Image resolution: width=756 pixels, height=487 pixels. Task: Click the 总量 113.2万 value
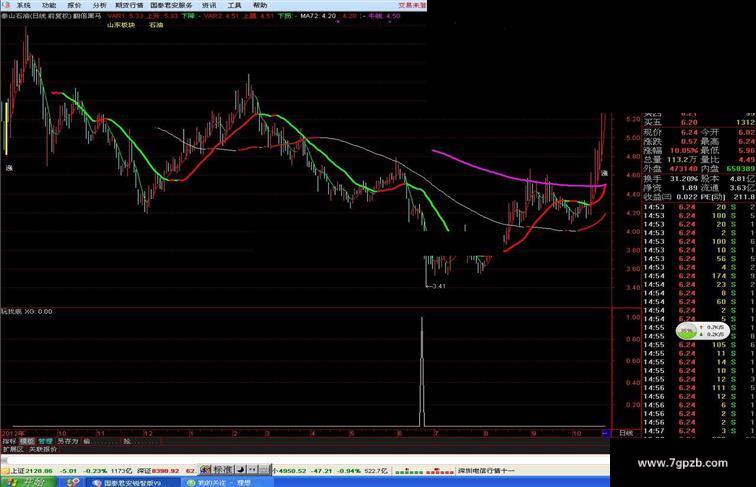(682, 160)
